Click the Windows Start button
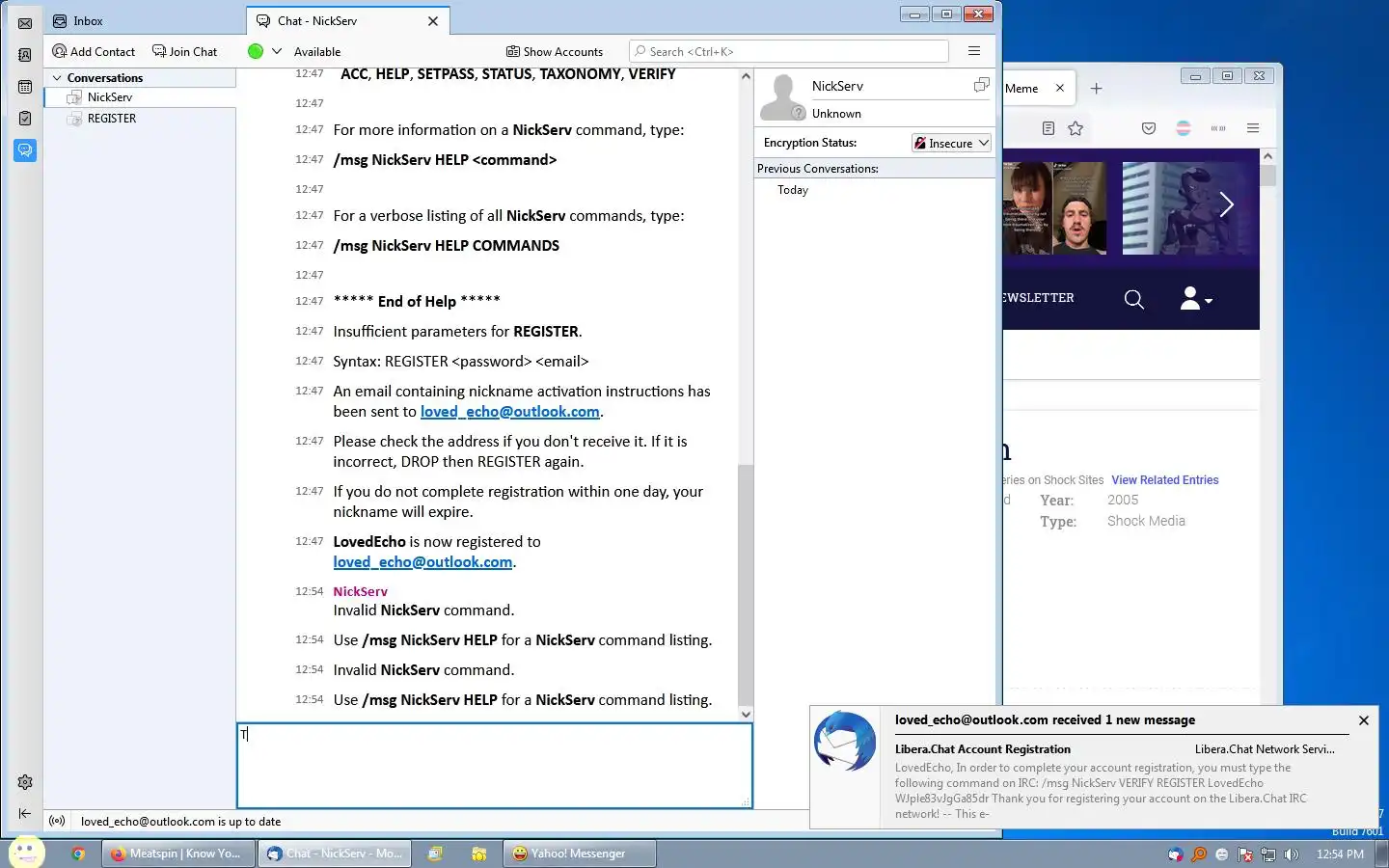This screenshot has height=868, width=1389. coord(26,853)
